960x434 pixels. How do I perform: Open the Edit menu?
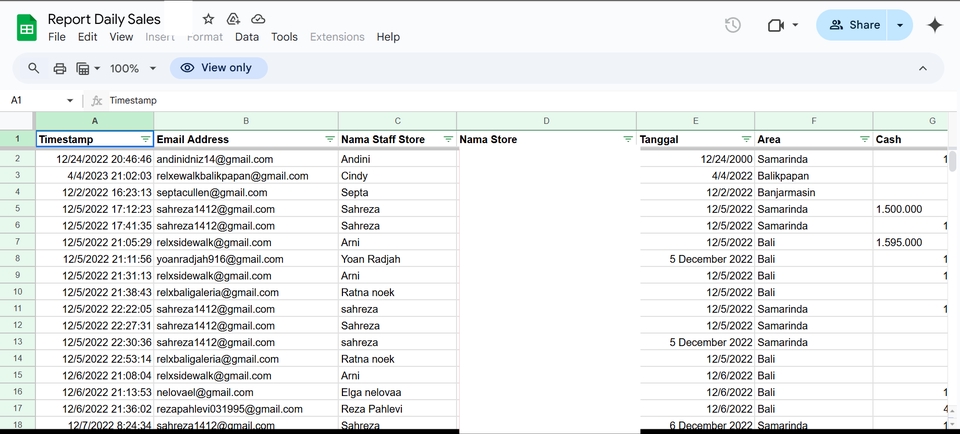tap(88, 37)
